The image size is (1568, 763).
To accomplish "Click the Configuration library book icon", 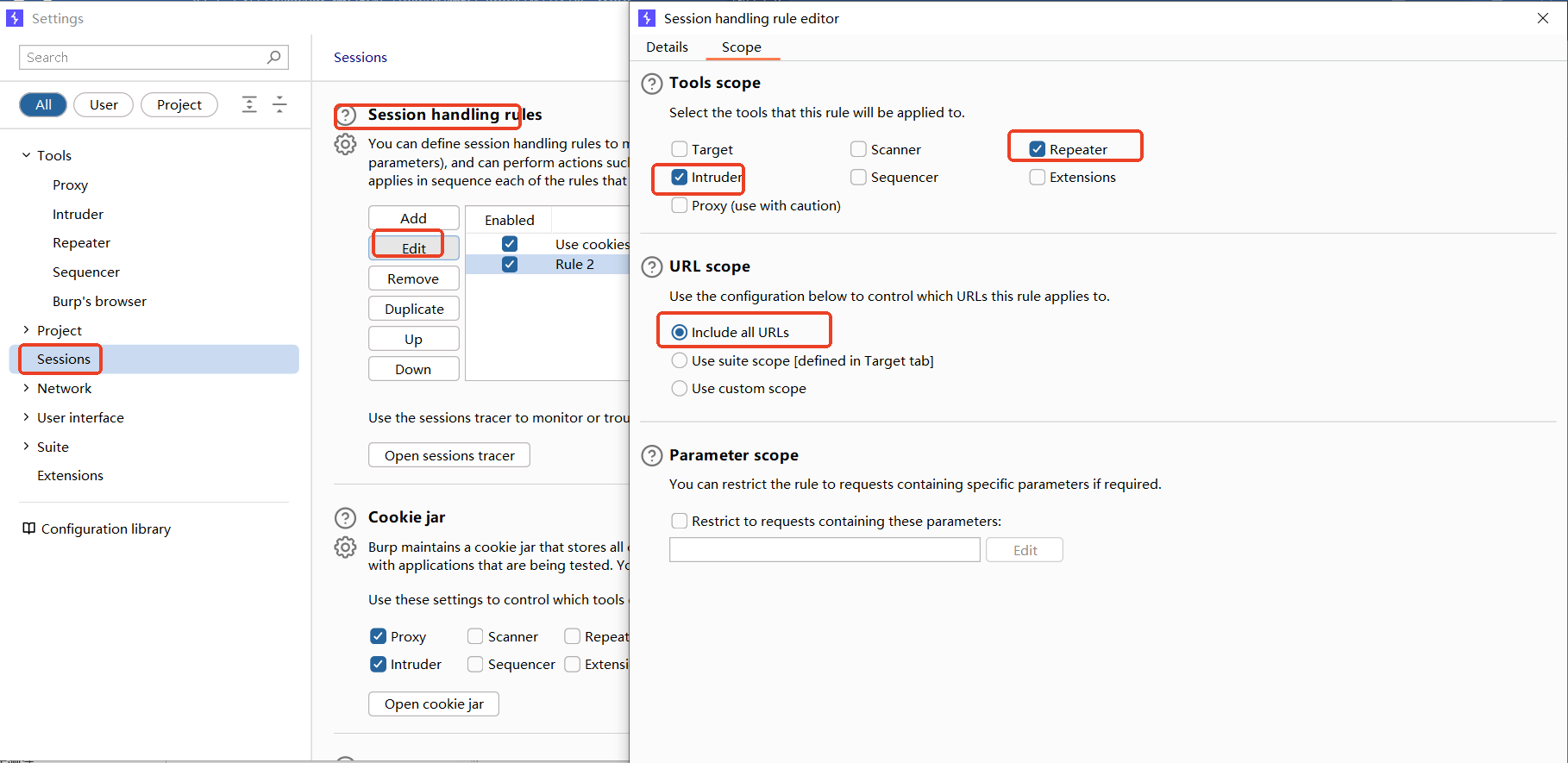I will pyautogui.click(x=28, y=528).
